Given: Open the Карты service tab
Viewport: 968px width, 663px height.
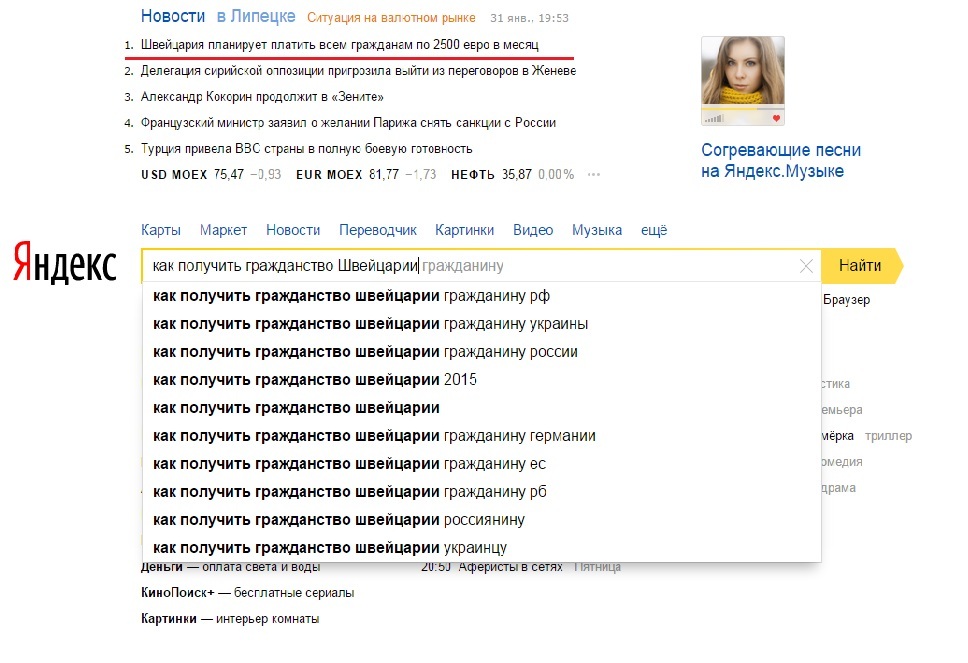Looking at the screenshot, I should pyautogui.click(x=161, y=230).
